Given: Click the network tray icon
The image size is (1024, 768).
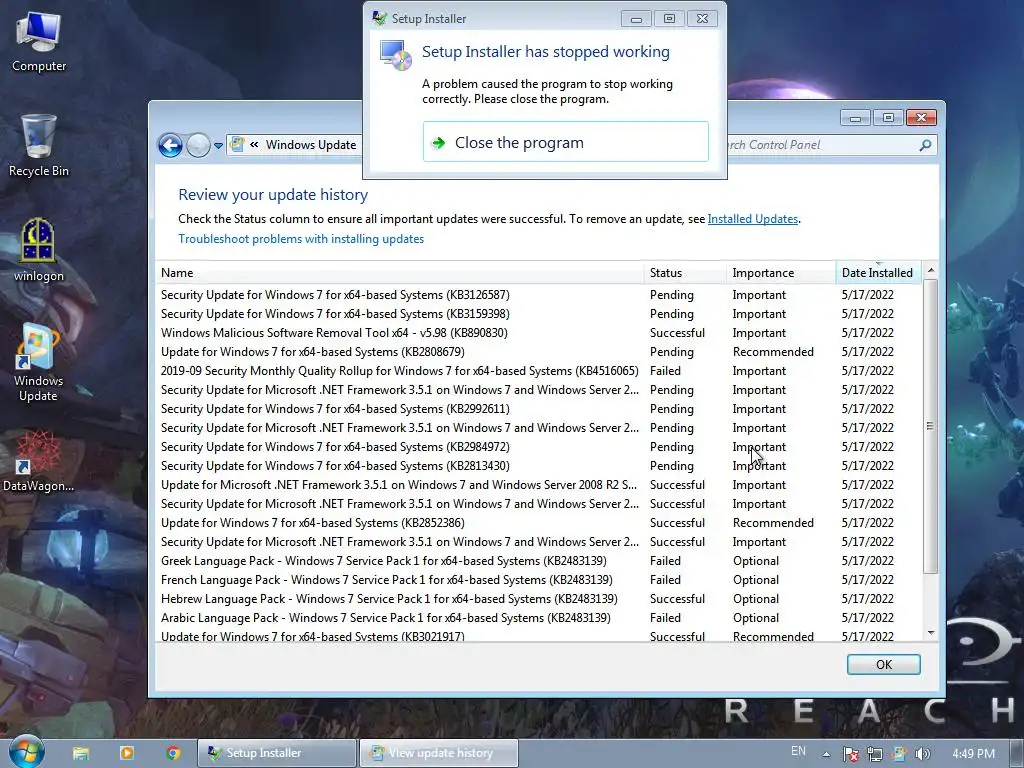Looking at the screenshot, I should pos(874,754).
